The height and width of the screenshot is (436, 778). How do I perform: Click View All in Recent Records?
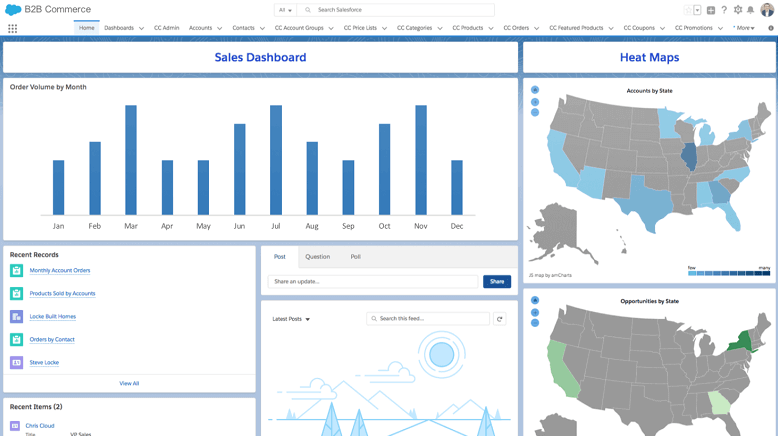pyautogui.click(x=129, y=383)
